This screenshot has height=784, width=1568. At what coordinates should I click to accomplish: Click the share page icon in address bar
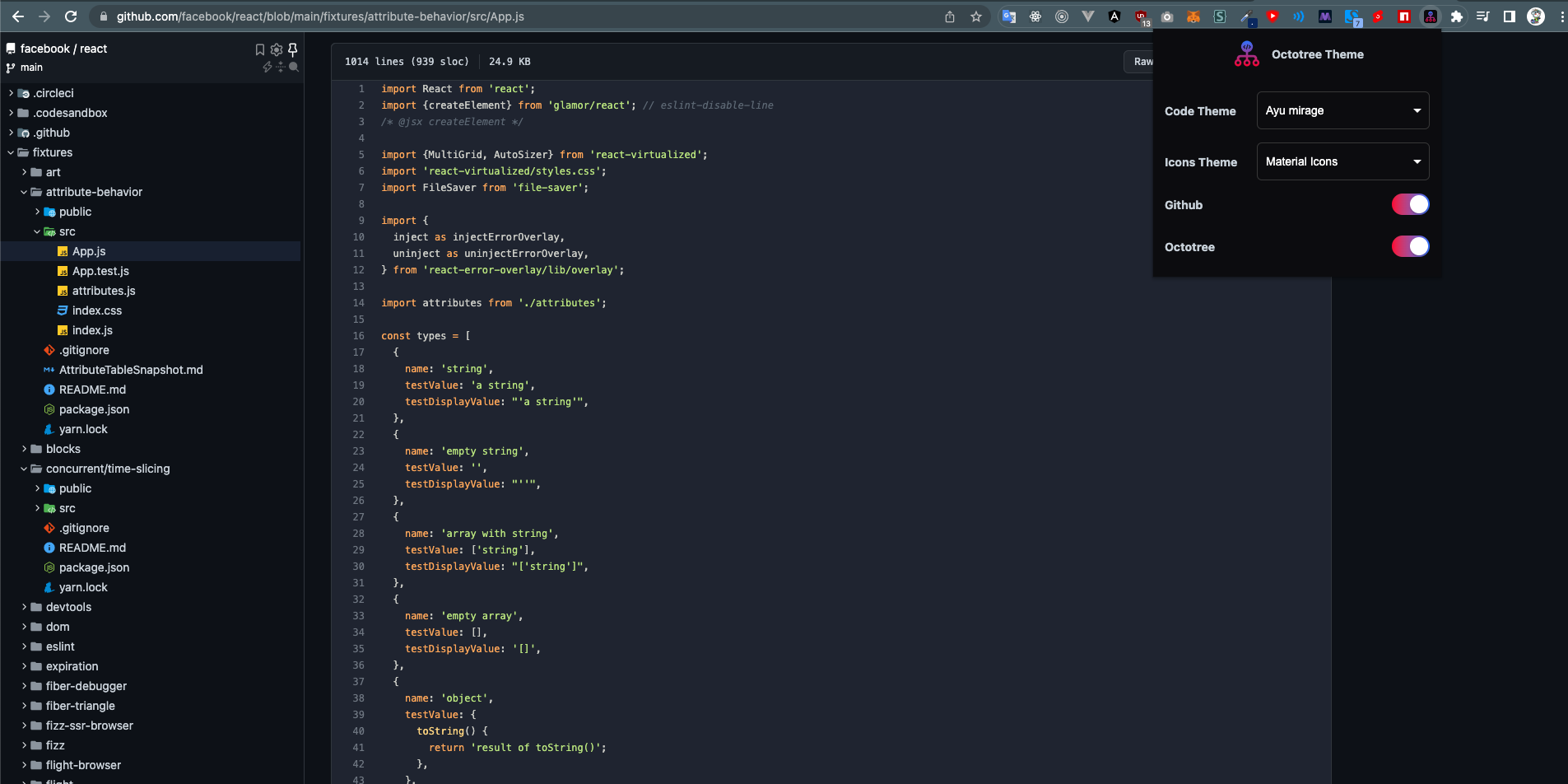coord(950,16)
